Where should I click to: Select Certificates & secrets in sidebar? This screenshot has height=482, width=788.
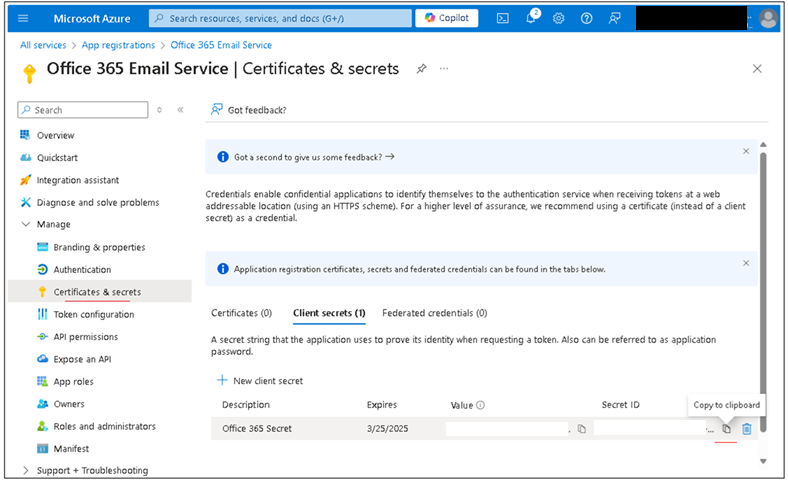coord(97,292)
